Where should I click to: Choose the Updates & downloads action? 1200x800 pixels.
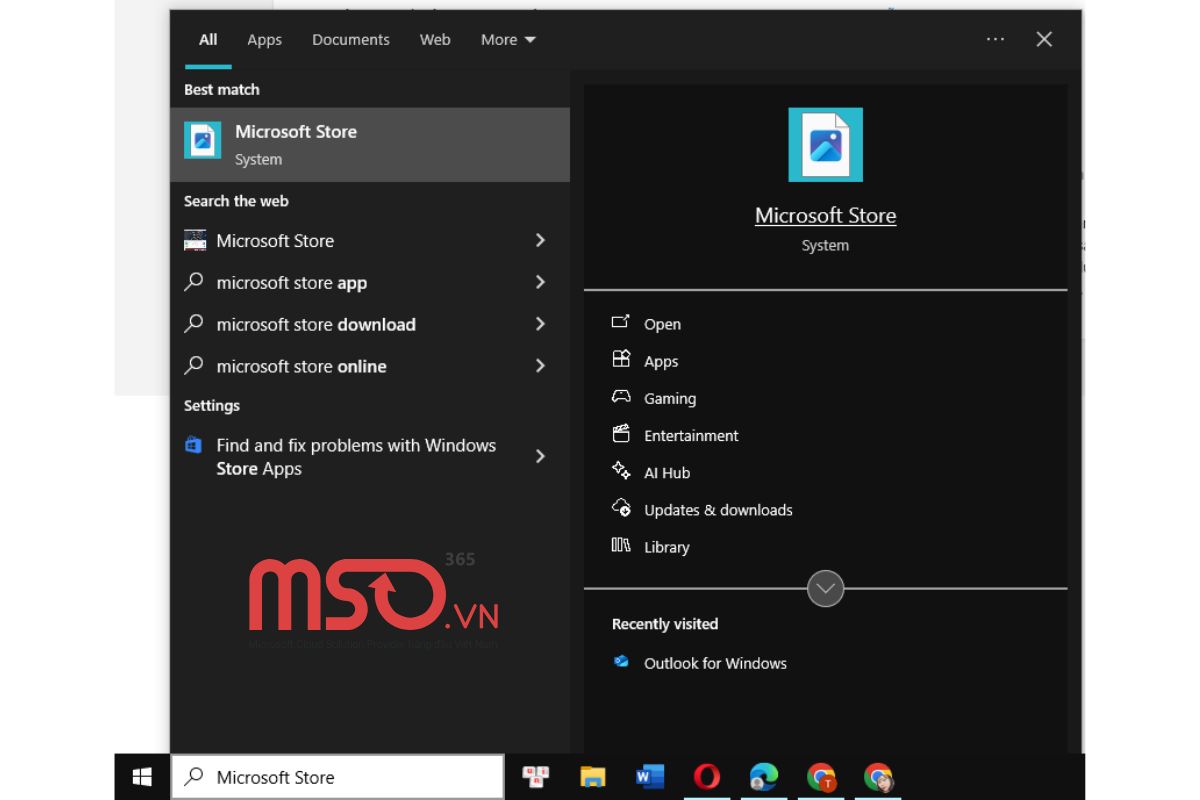point(718,509)
